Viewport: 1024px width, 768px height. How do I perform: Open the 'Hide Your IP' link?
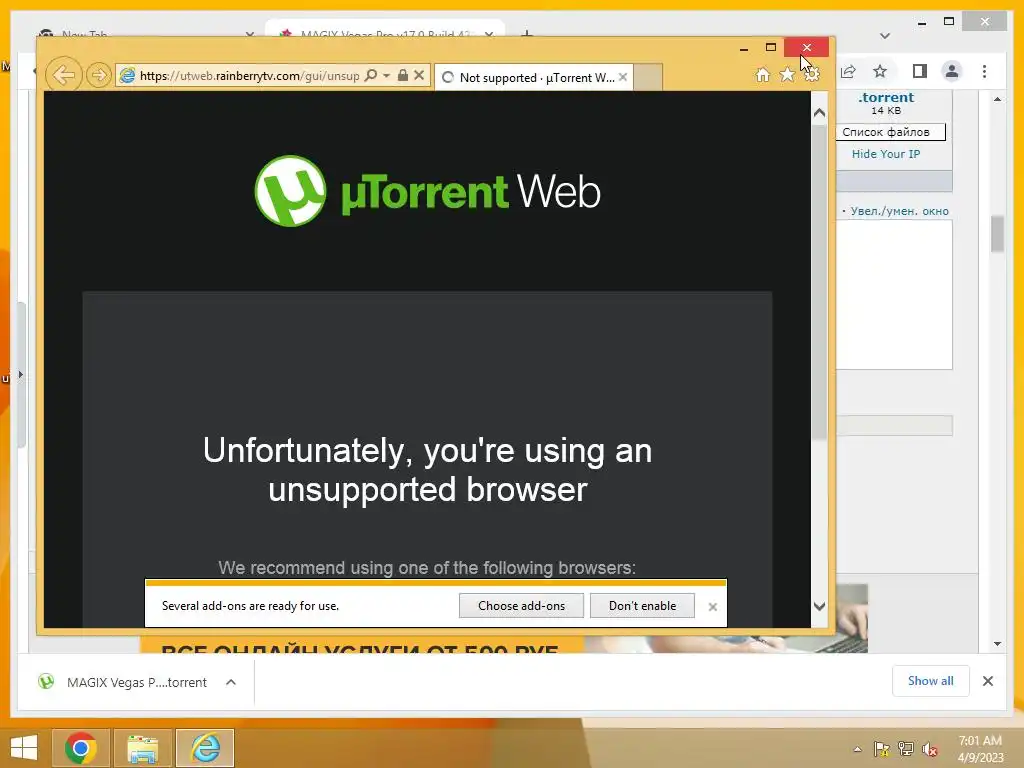886,154
